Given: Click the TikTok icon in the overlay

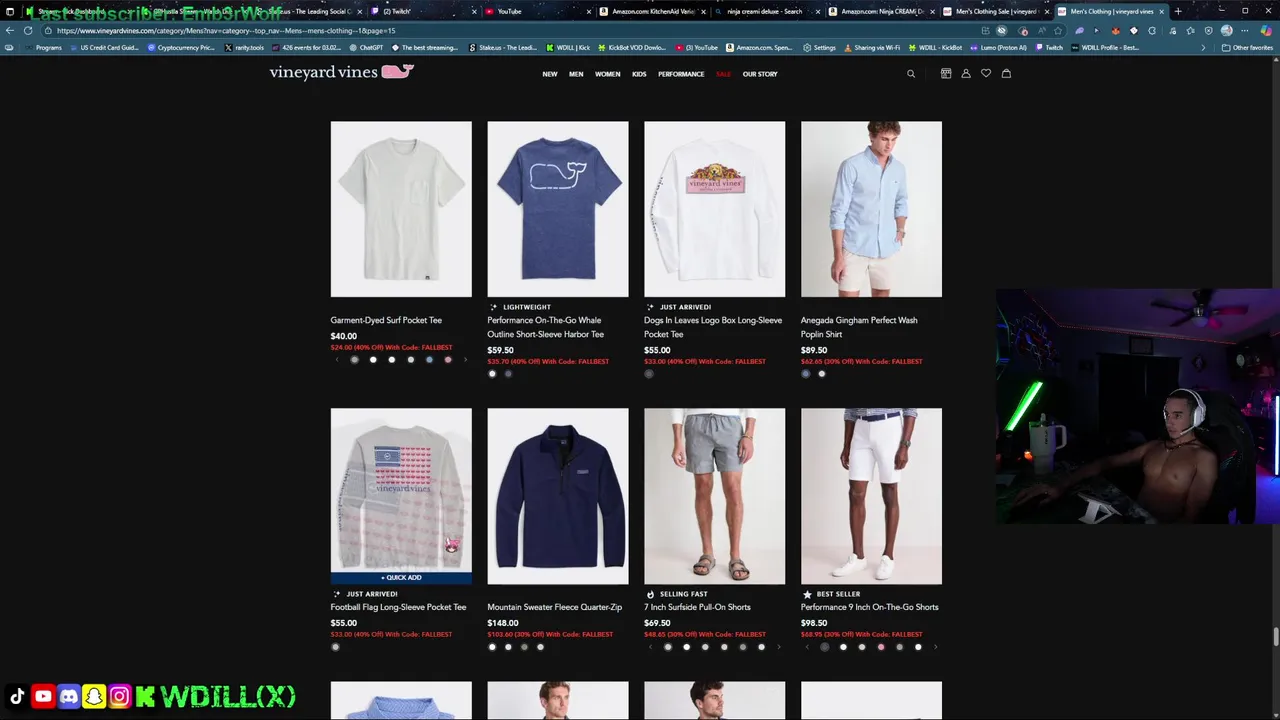Looking at the screenshot, I should [x=17, y=697].
